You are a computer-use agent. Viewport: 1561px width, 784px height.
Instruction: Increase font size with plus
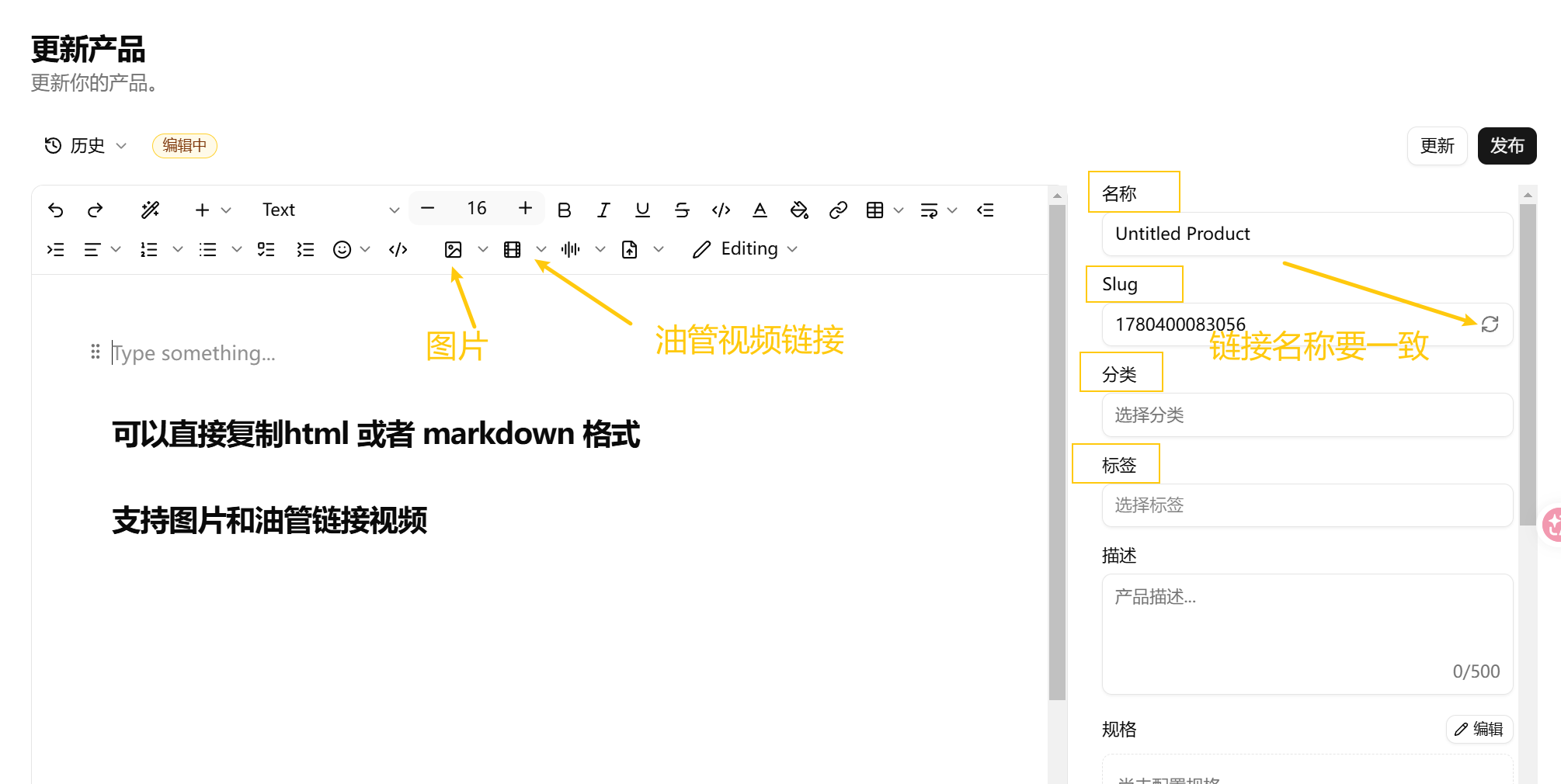pos(525,209)
